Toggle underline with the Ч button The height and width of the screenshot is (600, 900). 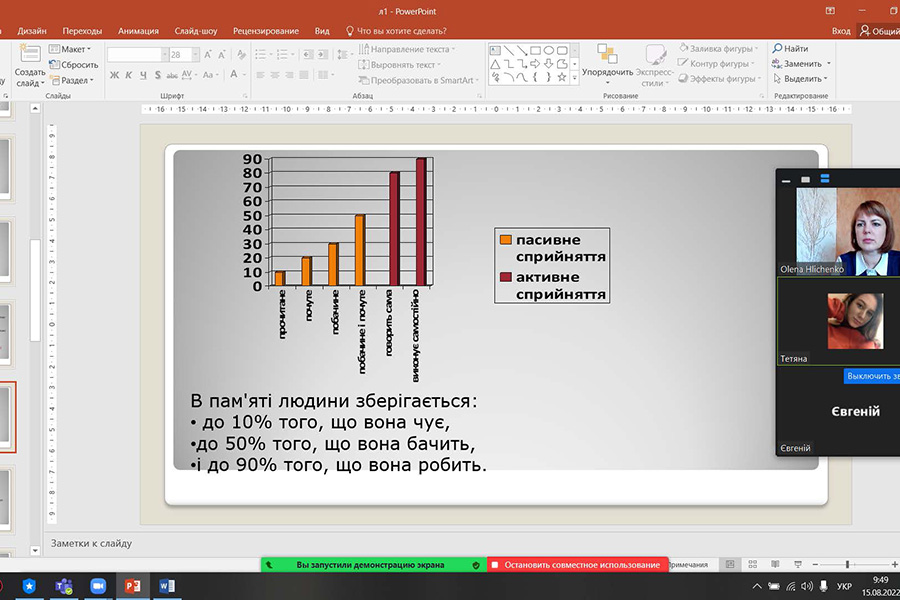(143, 75)
